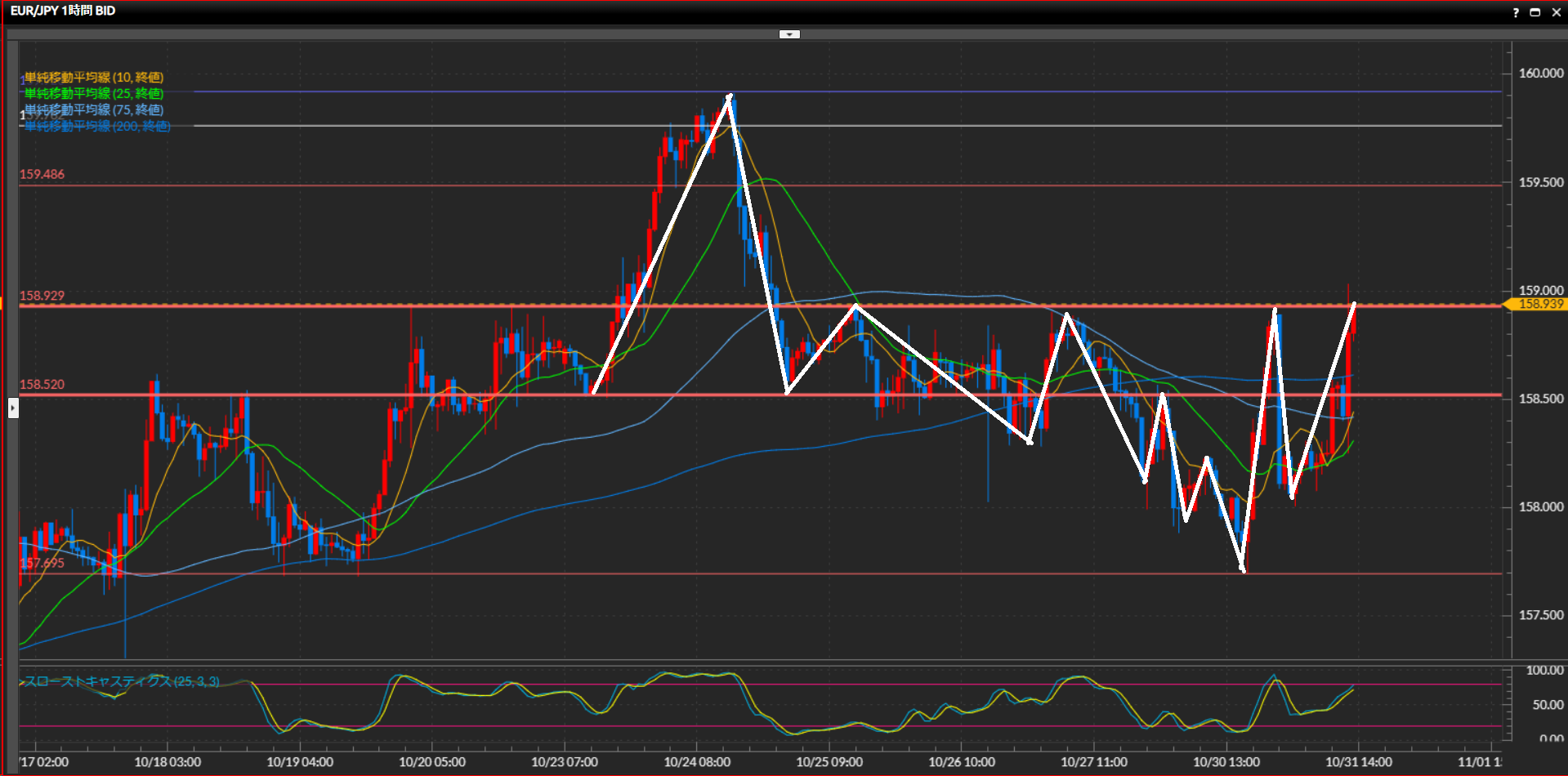The image size is (1568, 776).
Task: Select the 158.929 horizontal line label
Action: (42, 296)
